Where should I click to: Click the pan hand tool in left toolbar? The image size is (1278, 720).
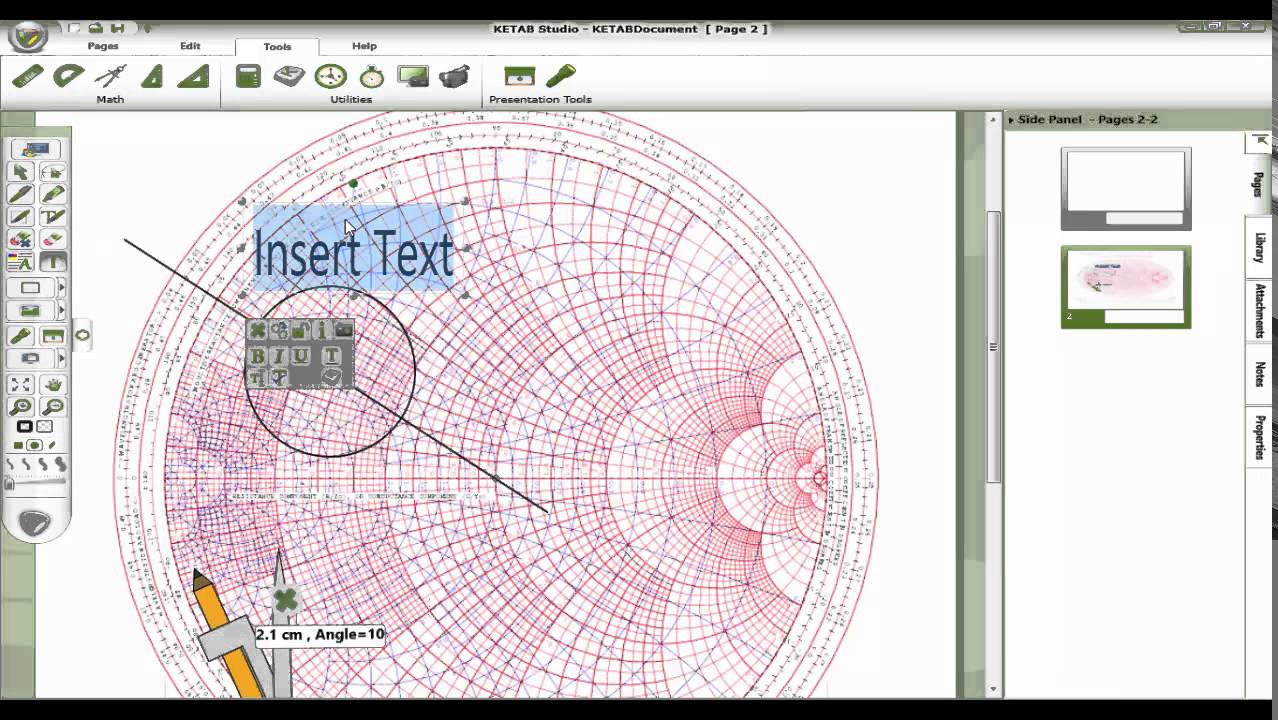[x=54, y=384]
